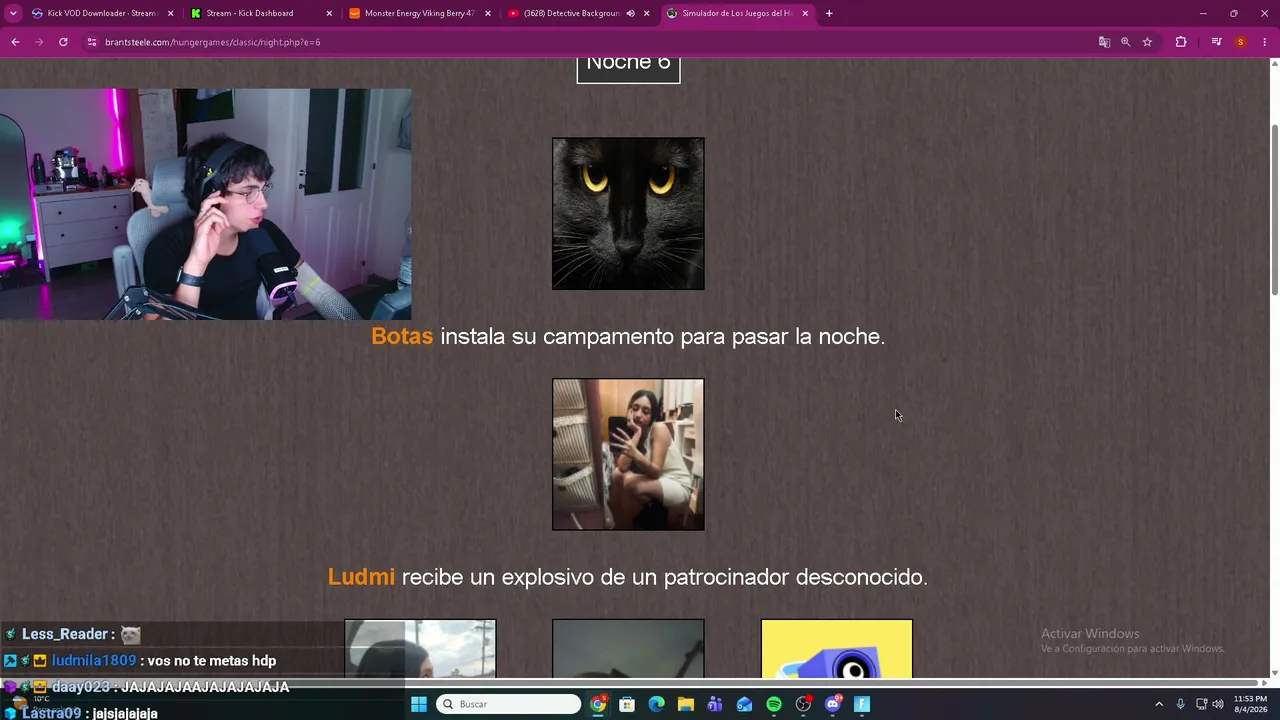Switch to the Stream - Kick Dashboard tab
The image size is (1280, 720).
tap(260, 13)
